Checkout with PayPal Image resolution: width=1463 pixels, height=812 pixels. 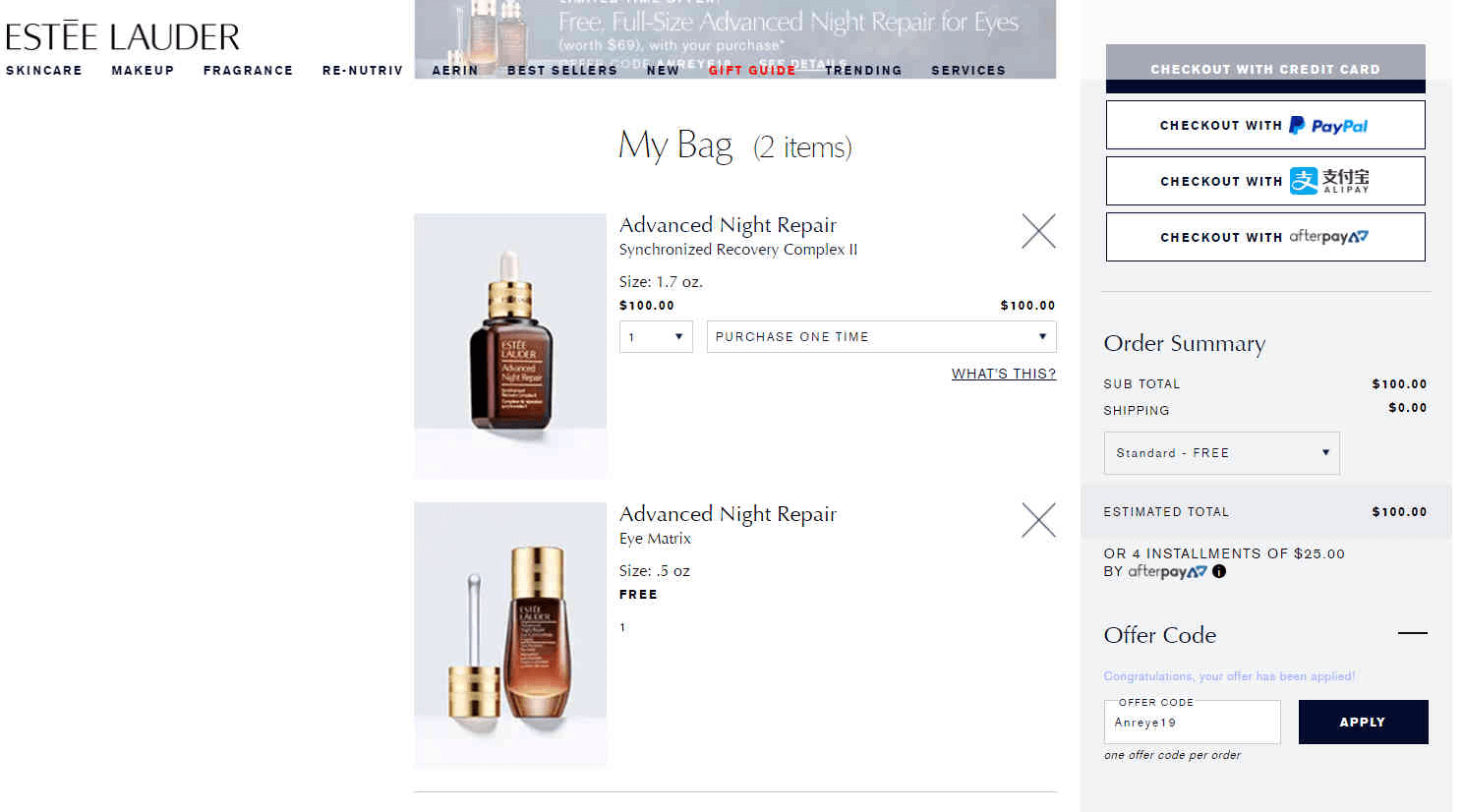pos(1265,125)
